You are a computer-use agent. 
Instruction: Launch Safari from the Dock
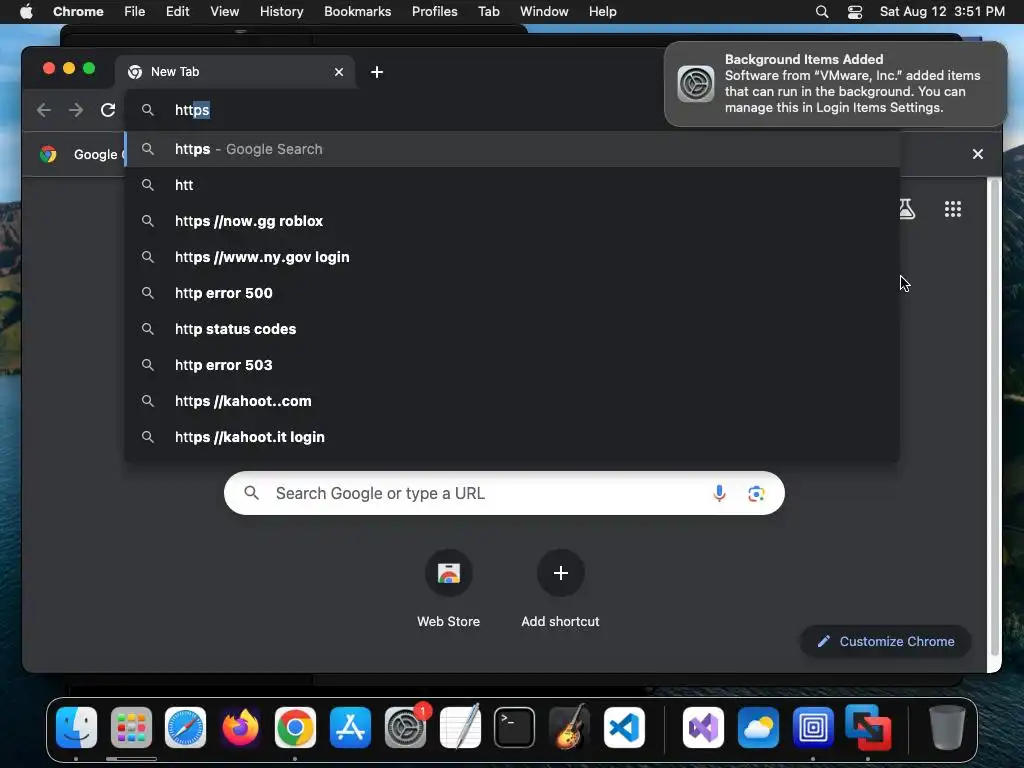(x=185, y=728)
